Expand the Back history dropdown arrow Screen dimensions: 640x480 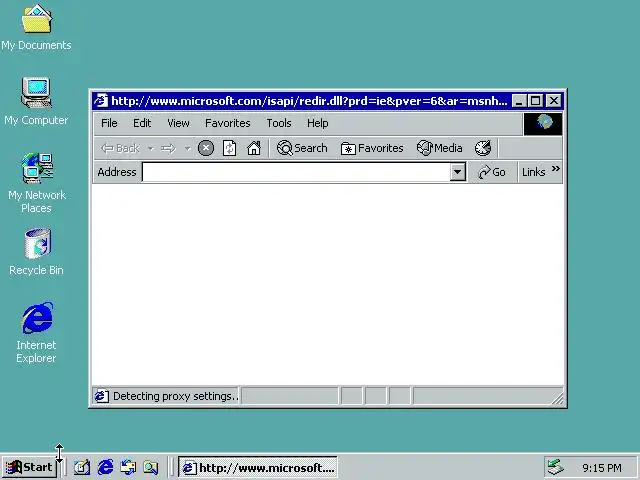point(151,148)
